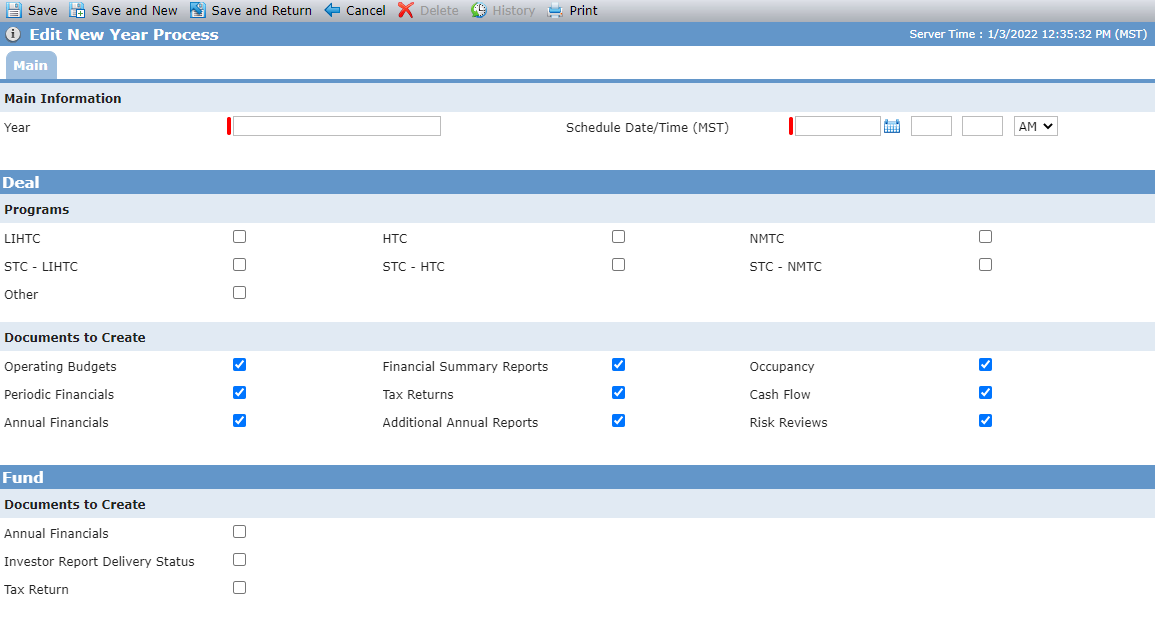Screen dimensions: 1155x617
Task: Click the red Delete X icon
Action: coord(406,10)
